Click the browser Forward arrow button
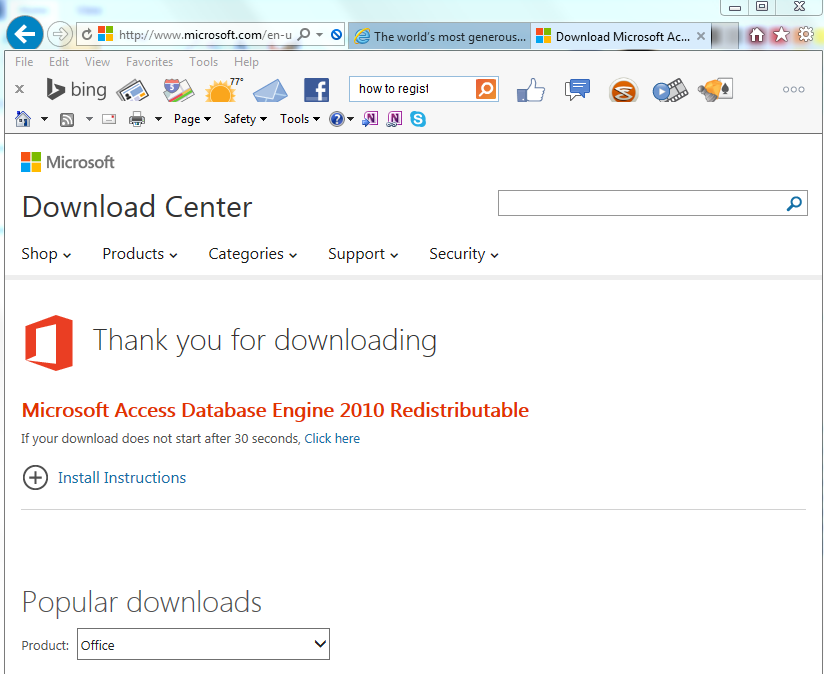This screenshot has width=824, height=674. tap(59, 35)
